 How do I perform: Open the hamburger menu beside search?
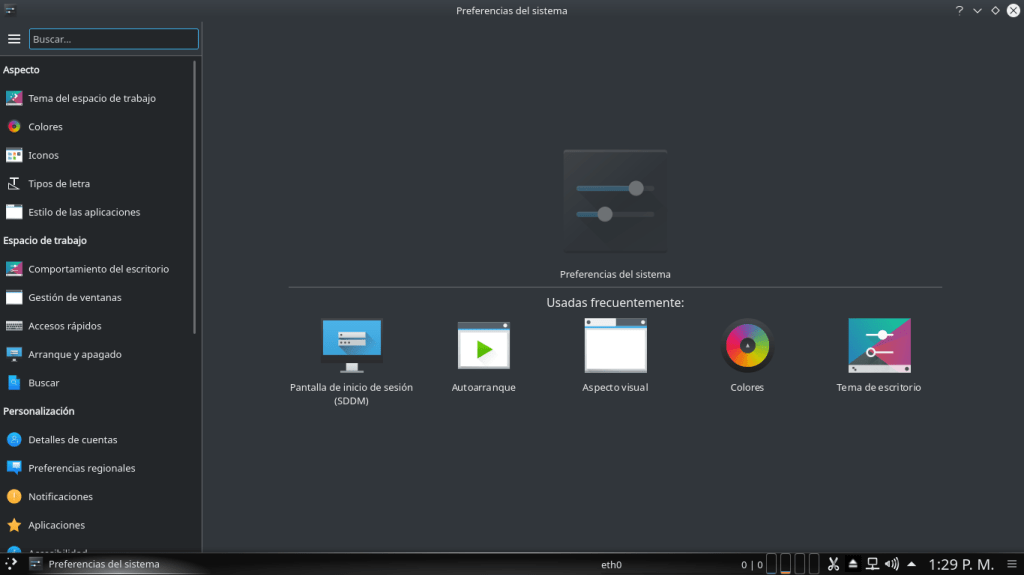pos(14,39)
